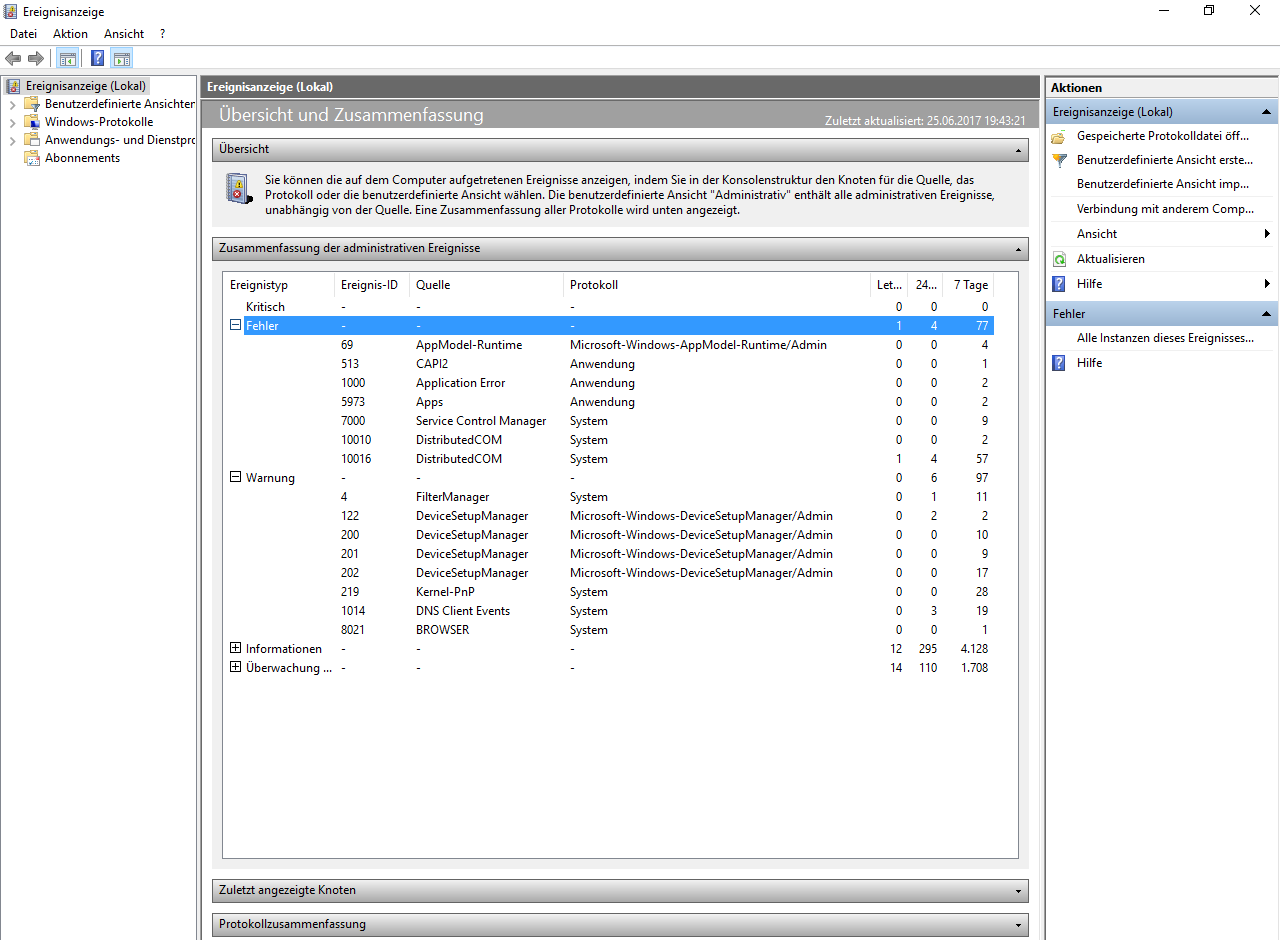Select the Service Control Manager 7000 row
The image size is (1280, 940).
610,421
